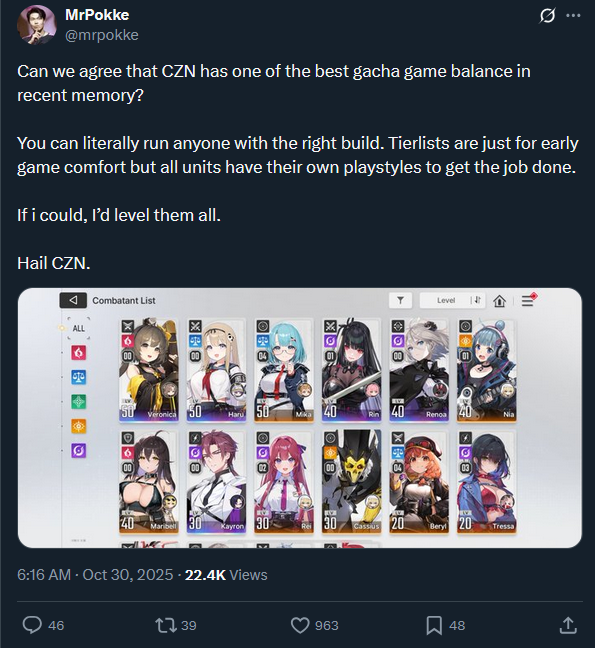The height and width of the screenshot is (648, 595).
Task: Open the three-dot more options menu
Action: pos(573,16)
